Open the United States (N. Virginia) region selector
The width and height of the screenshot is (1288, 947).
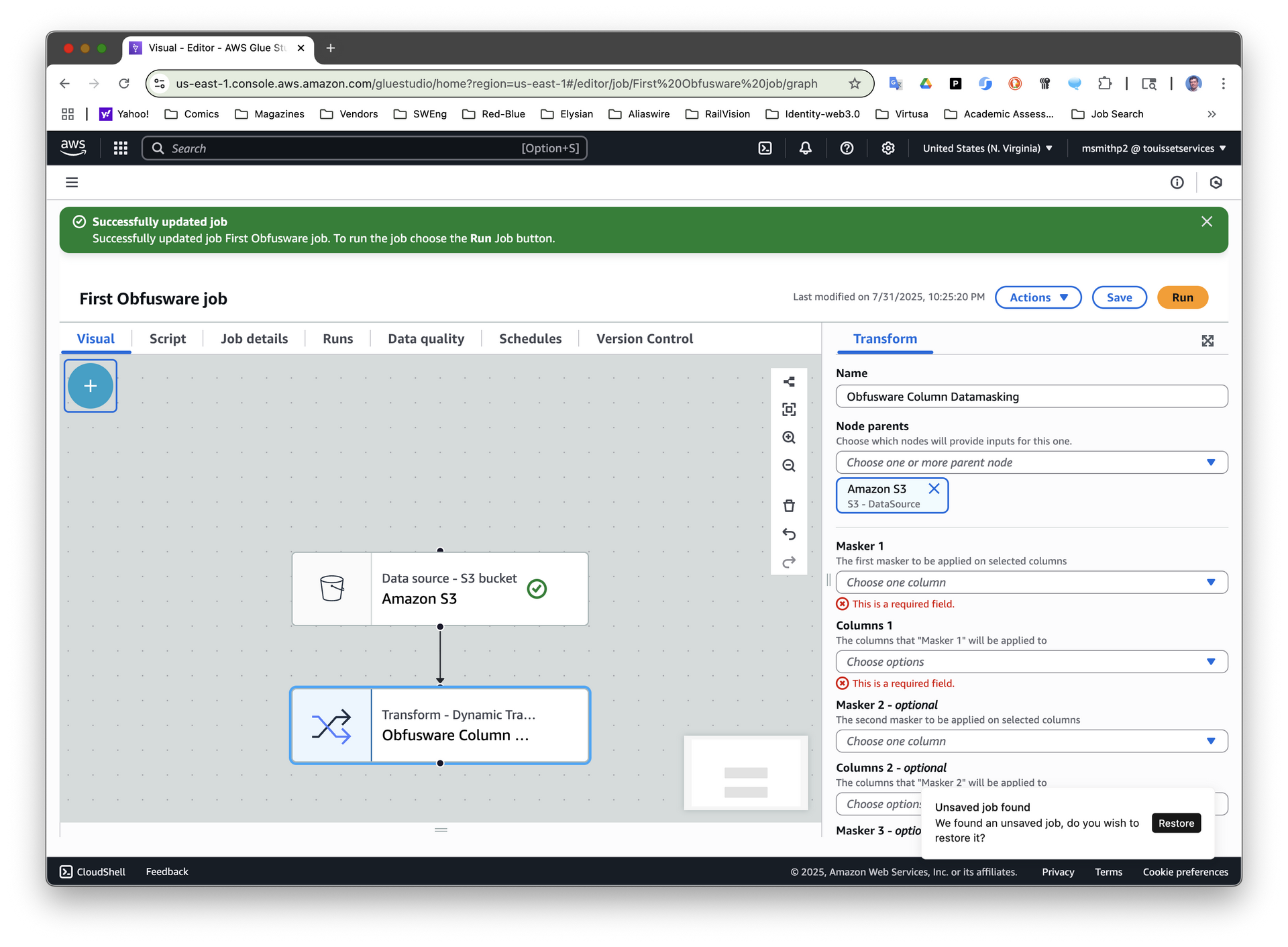[987, 148]
